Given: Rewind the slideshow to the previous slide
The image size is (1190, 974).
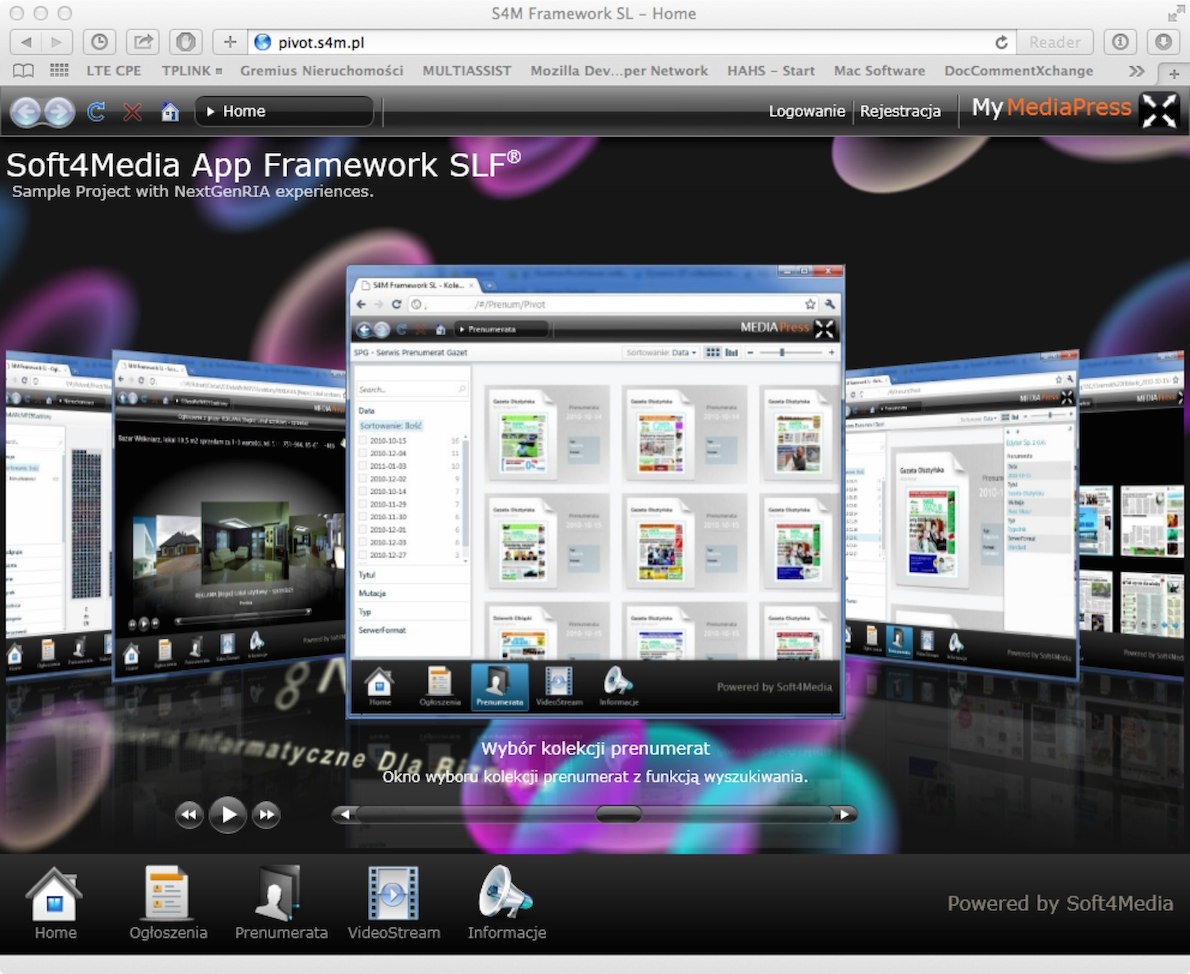Looking at the screenshot, I should coord(189,815).
